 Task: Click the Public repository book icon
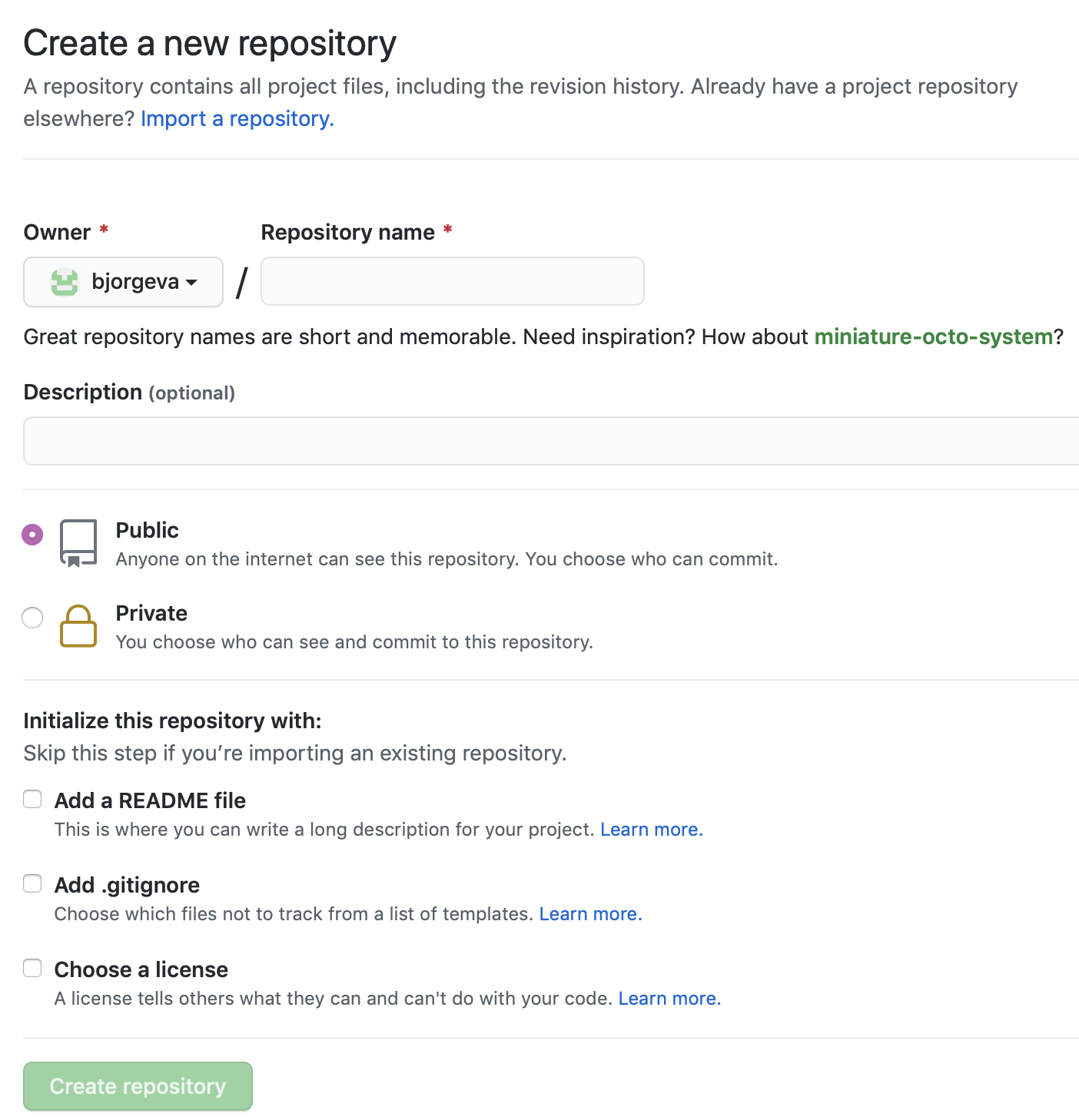point(78,543)
